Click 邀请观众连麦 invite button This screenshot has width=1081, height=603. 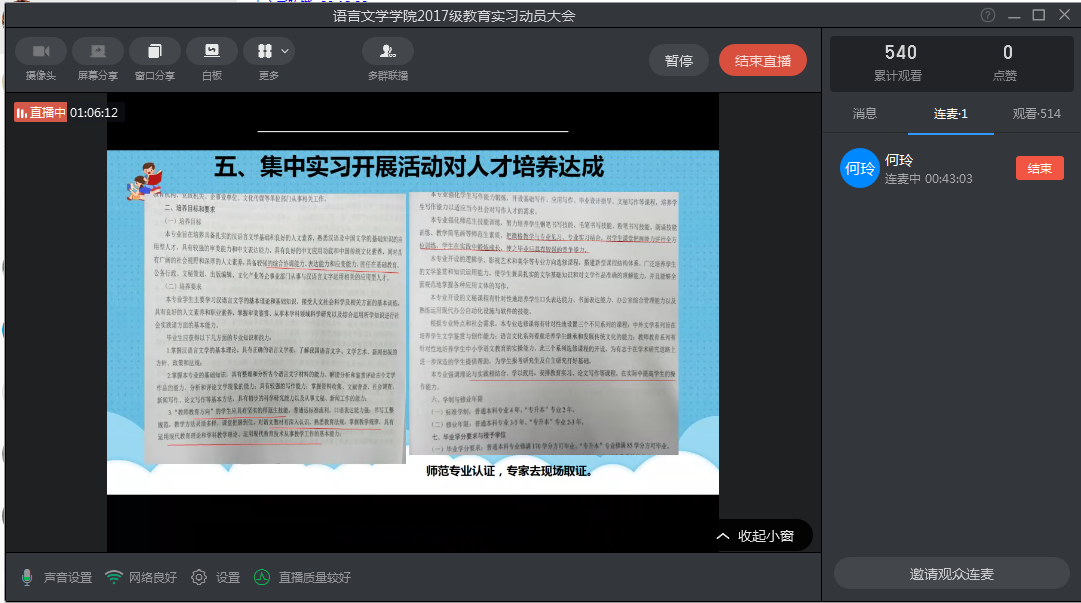coord(951,574)
